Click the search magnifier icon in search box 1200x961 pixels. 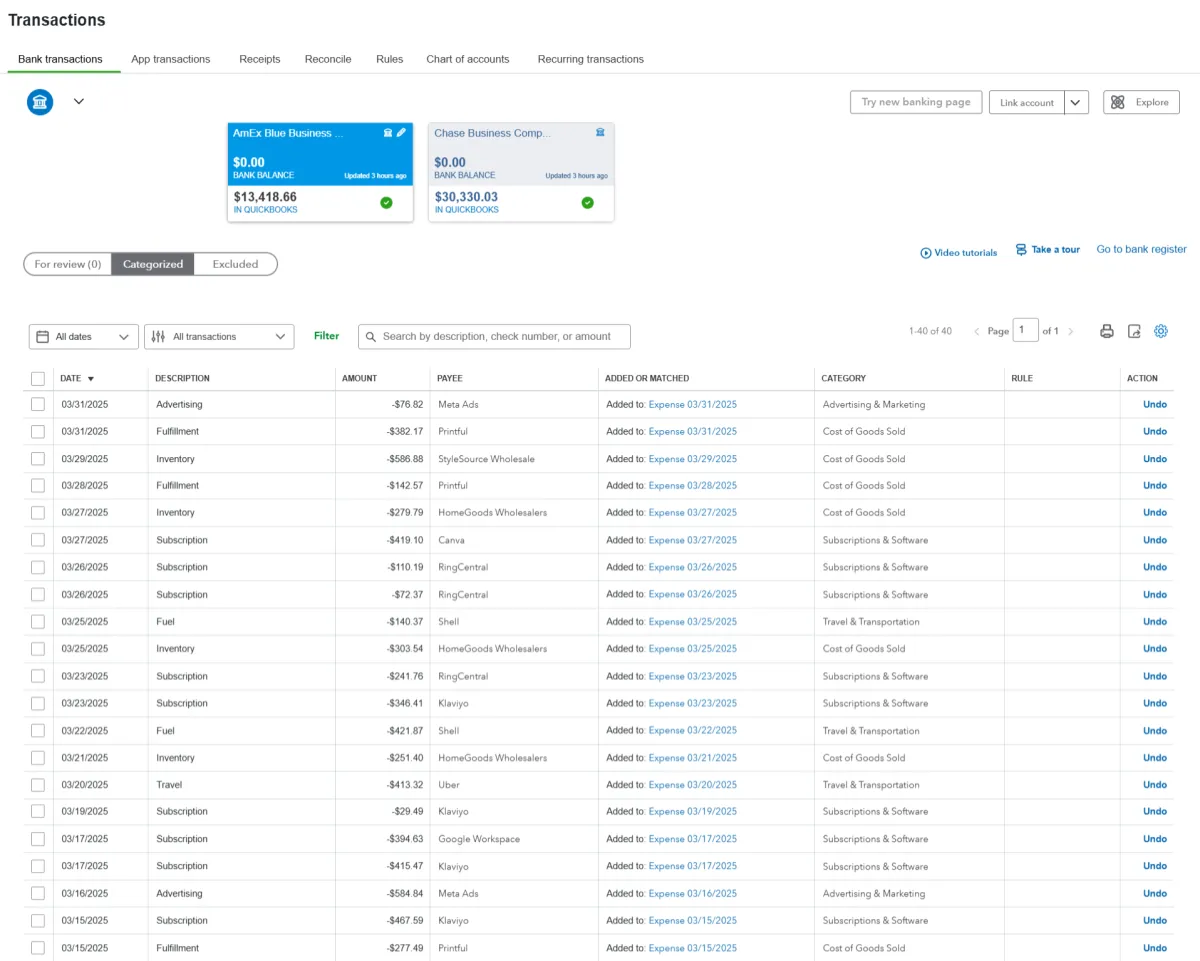click(x=370, y=337)
